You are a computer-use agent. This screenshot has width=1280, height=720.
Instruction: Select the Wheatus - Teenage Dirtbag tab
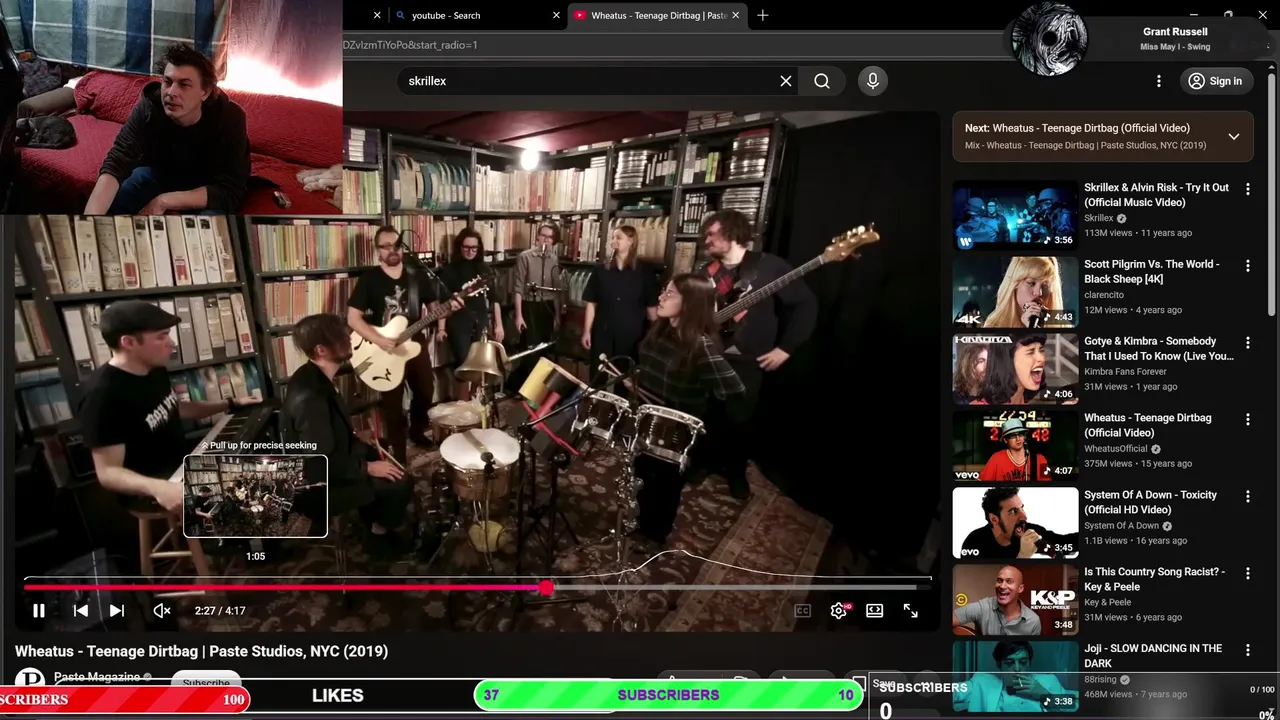[655, 15]
